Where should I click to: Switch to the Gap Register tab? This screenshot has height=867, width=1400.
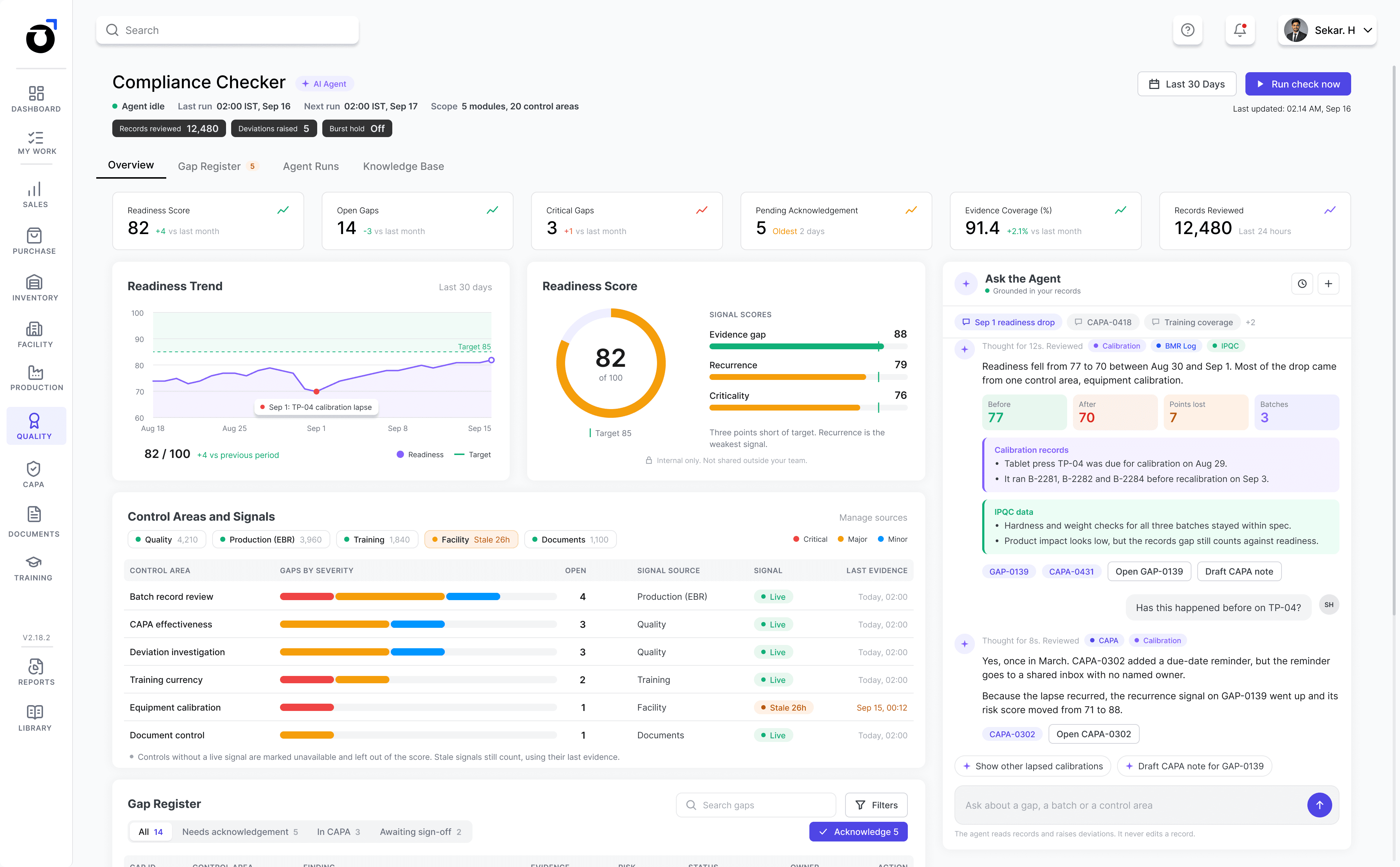pyautogui.click(x=218, y=166)
